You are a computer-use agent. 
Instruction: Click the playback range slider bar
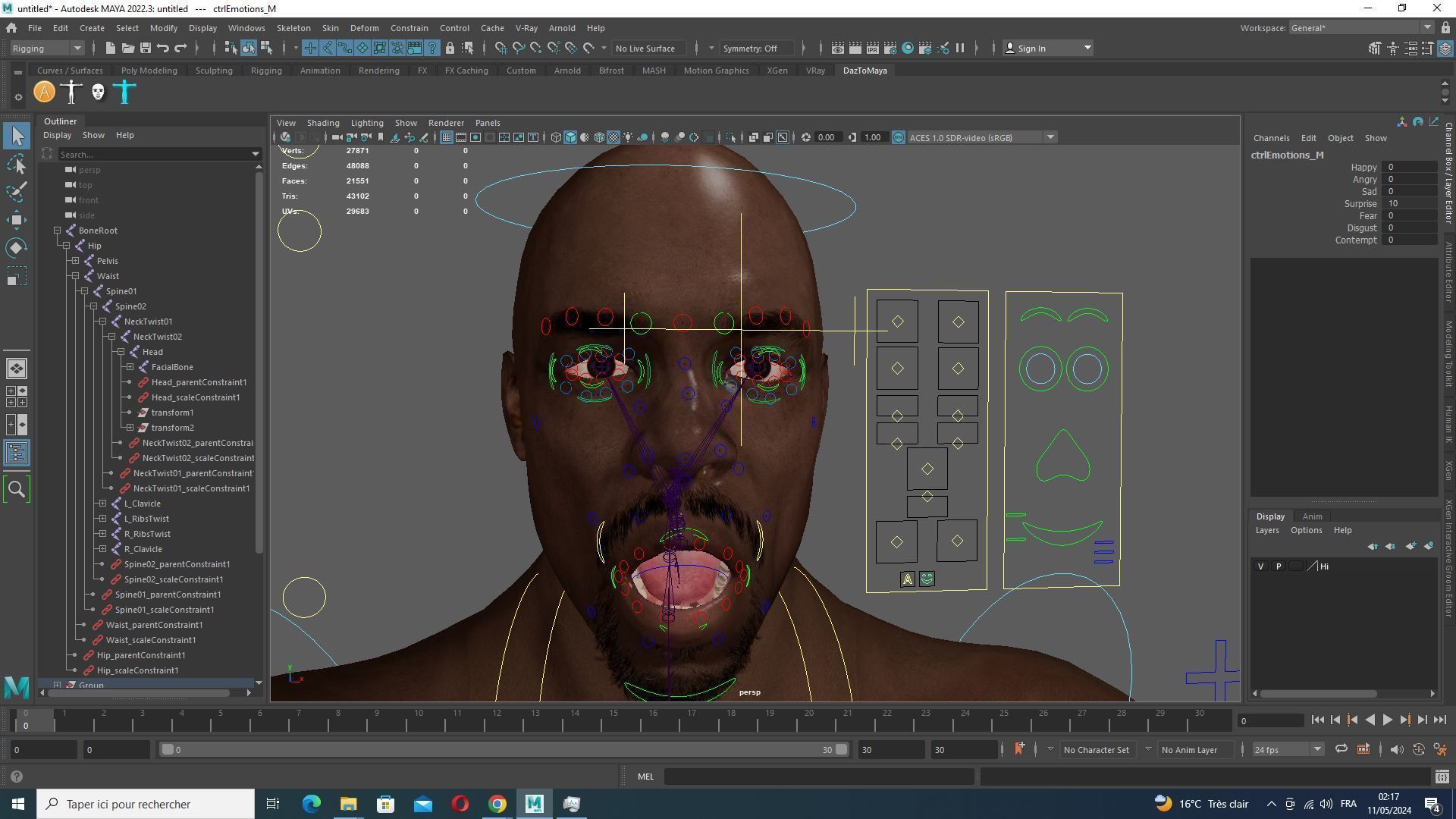pyautogui.click(x=504, y=749)
